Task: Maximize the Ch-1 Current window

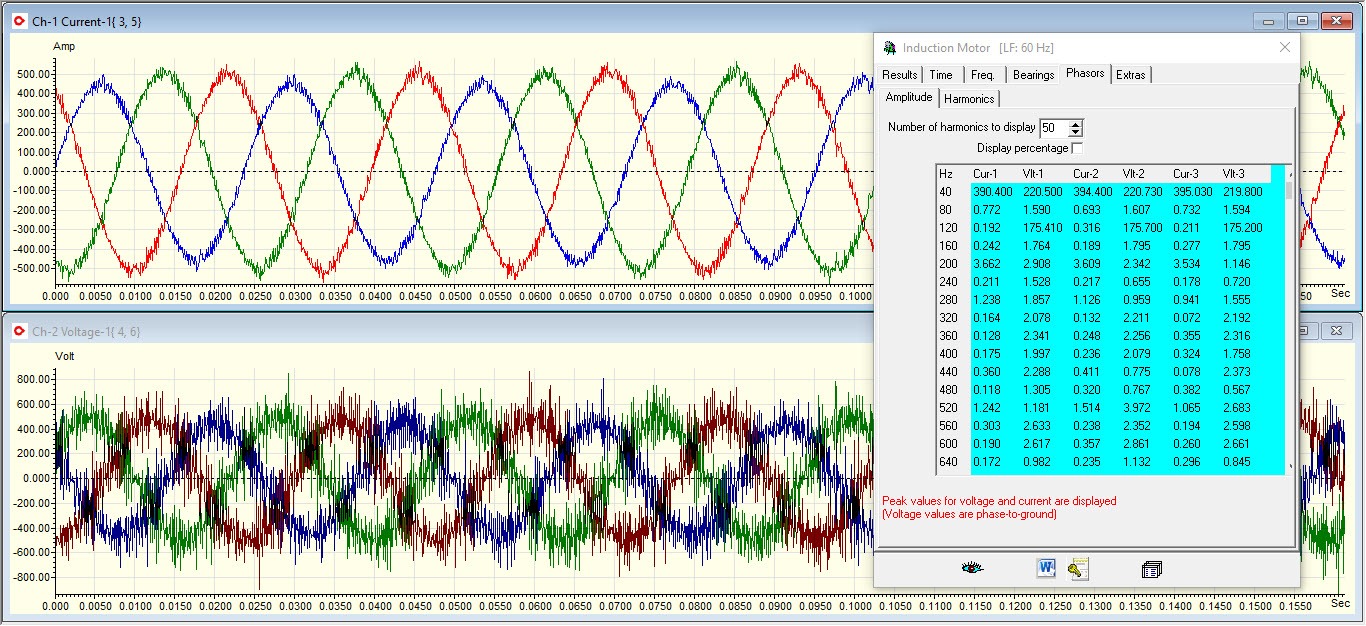Action: point(1302,20)
